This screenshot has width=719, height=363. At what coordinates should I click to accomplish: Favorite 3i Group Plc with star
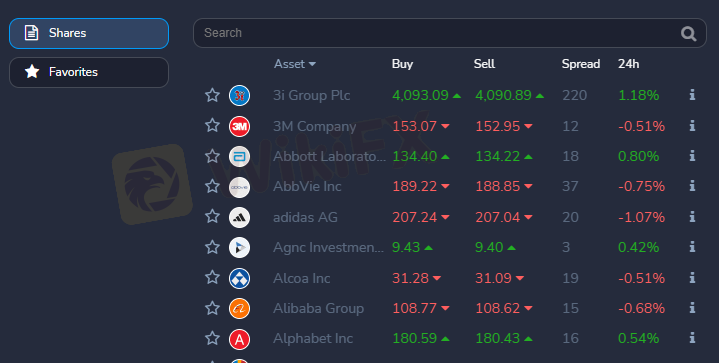pos(212,95)
